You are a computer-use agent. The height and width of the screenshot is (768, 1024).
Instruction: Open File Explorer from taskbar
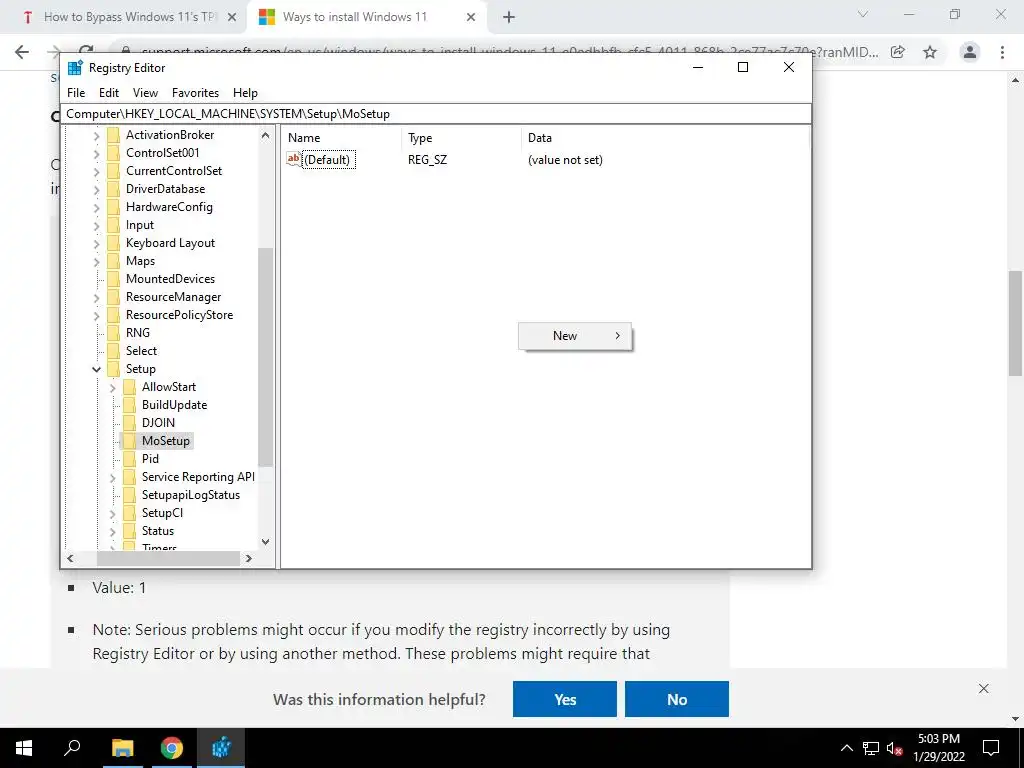coord(122,748)
